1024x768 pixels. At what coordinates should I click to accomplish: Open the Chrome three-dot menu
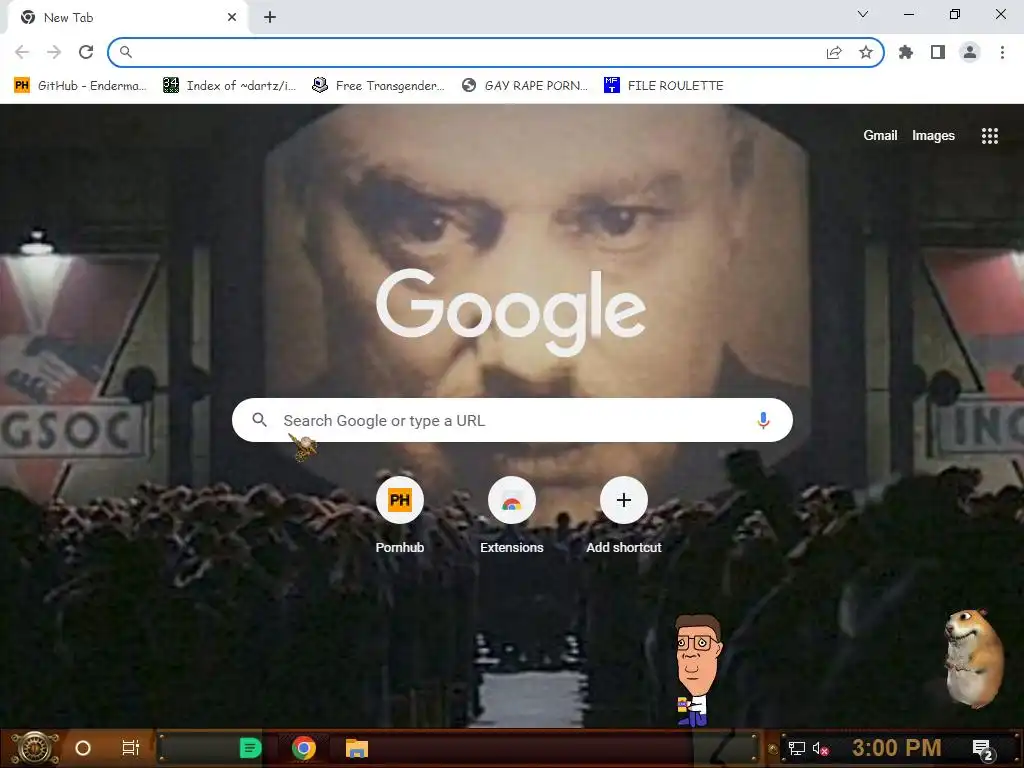pos(1002,52)
